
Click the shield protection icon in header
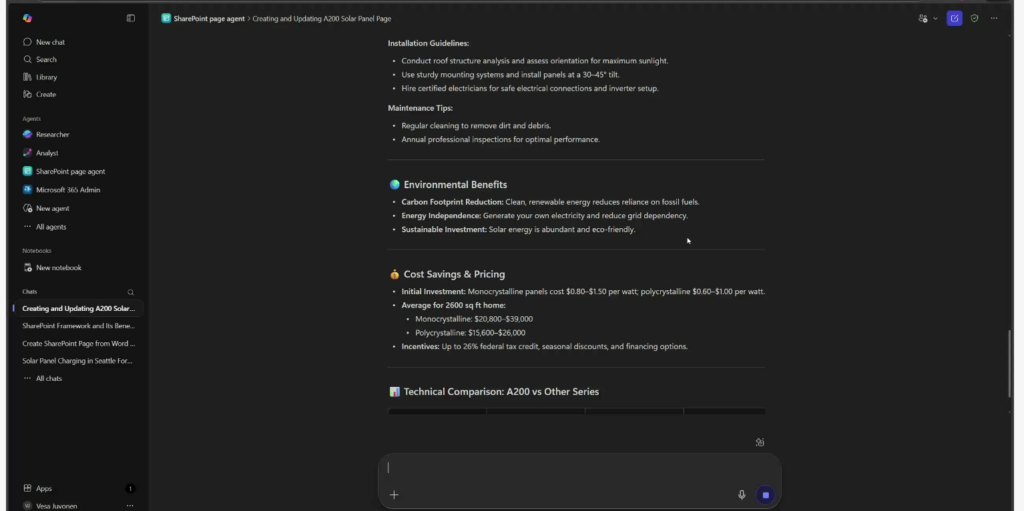tap(974, 18)
